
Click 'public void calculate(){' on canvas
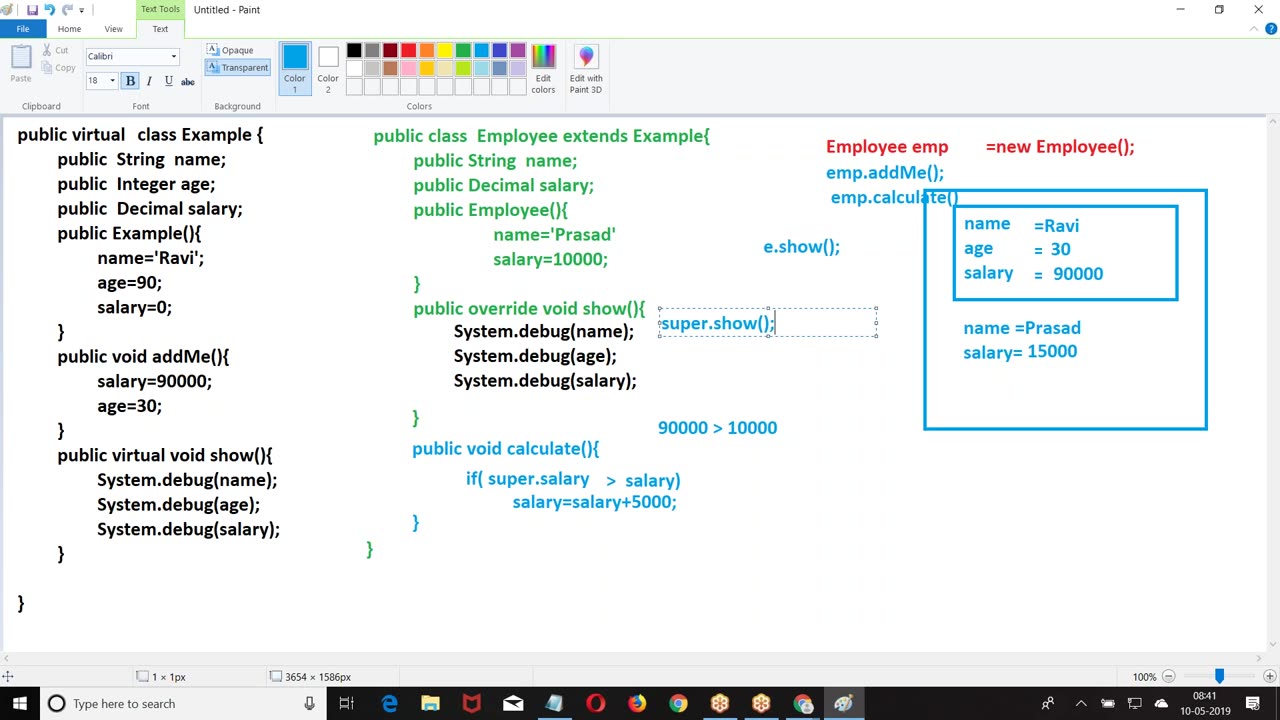[x=506, y=449]
